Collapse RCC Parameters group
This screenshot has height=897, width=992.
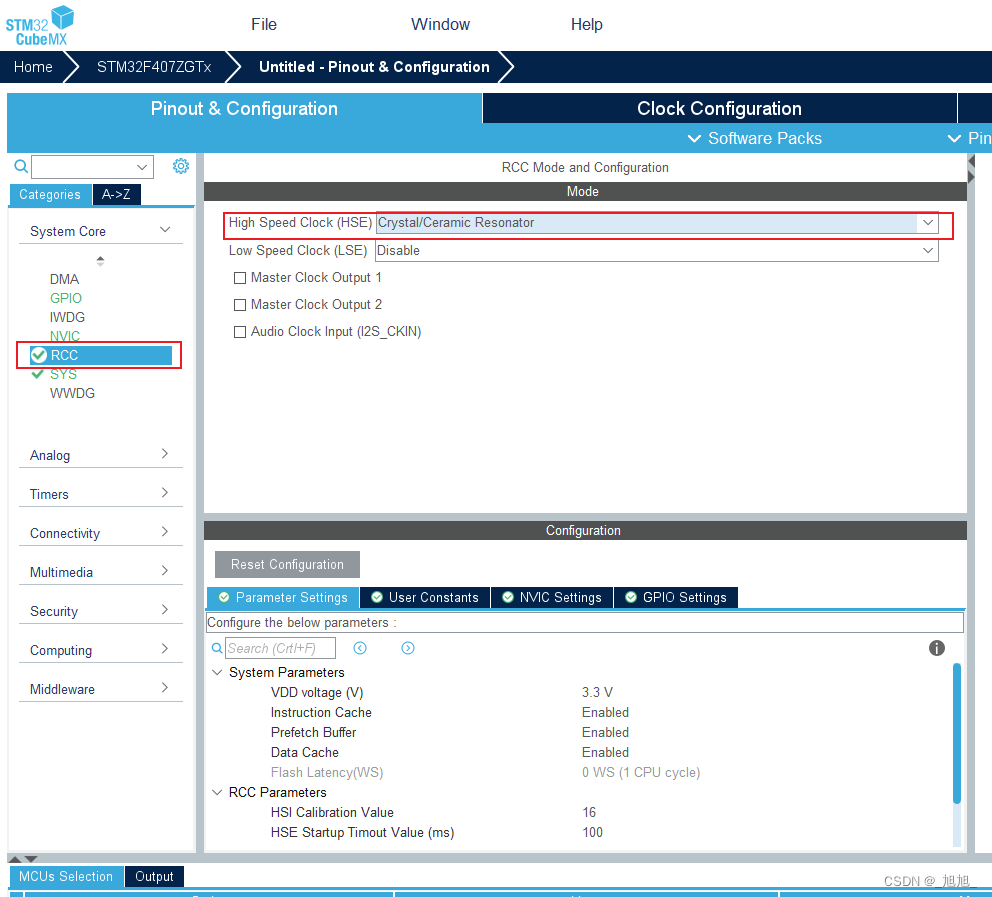pos(217,792)
